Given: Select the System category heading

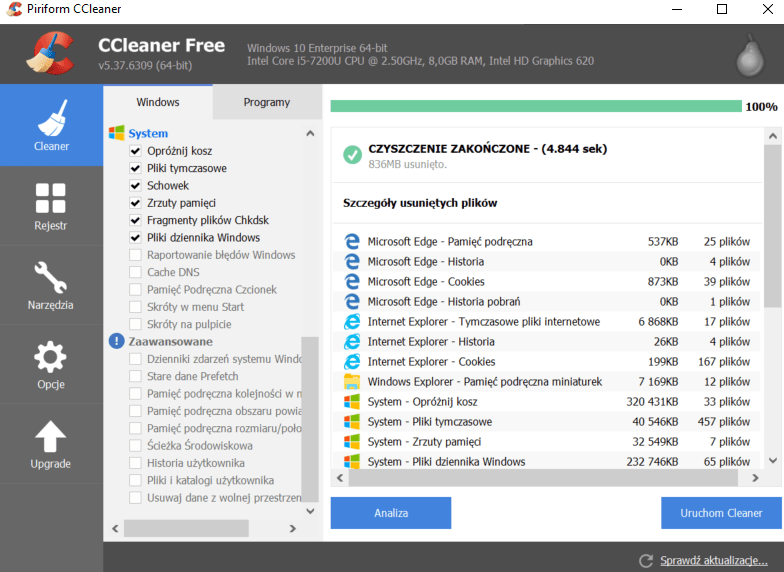Looking at the screenshot, I should [x=148, y=134].
